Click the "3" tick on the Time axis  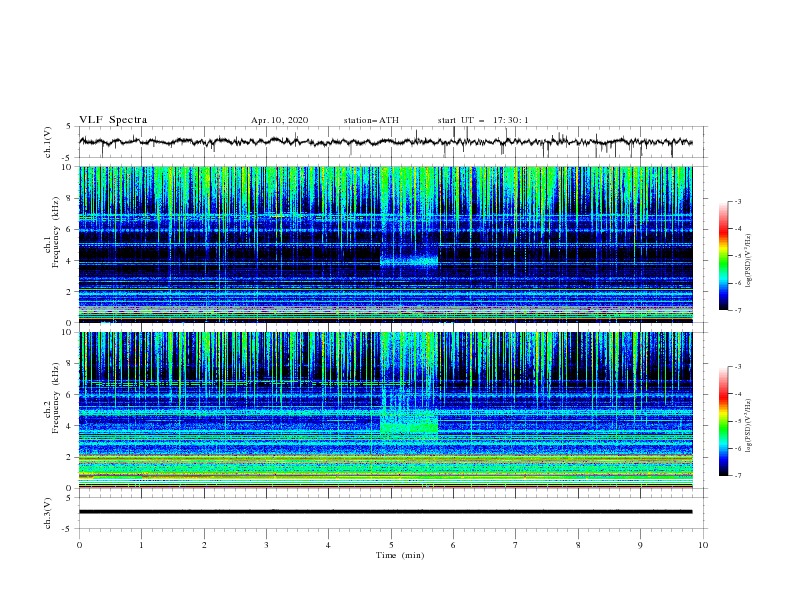tap(266, 545)
